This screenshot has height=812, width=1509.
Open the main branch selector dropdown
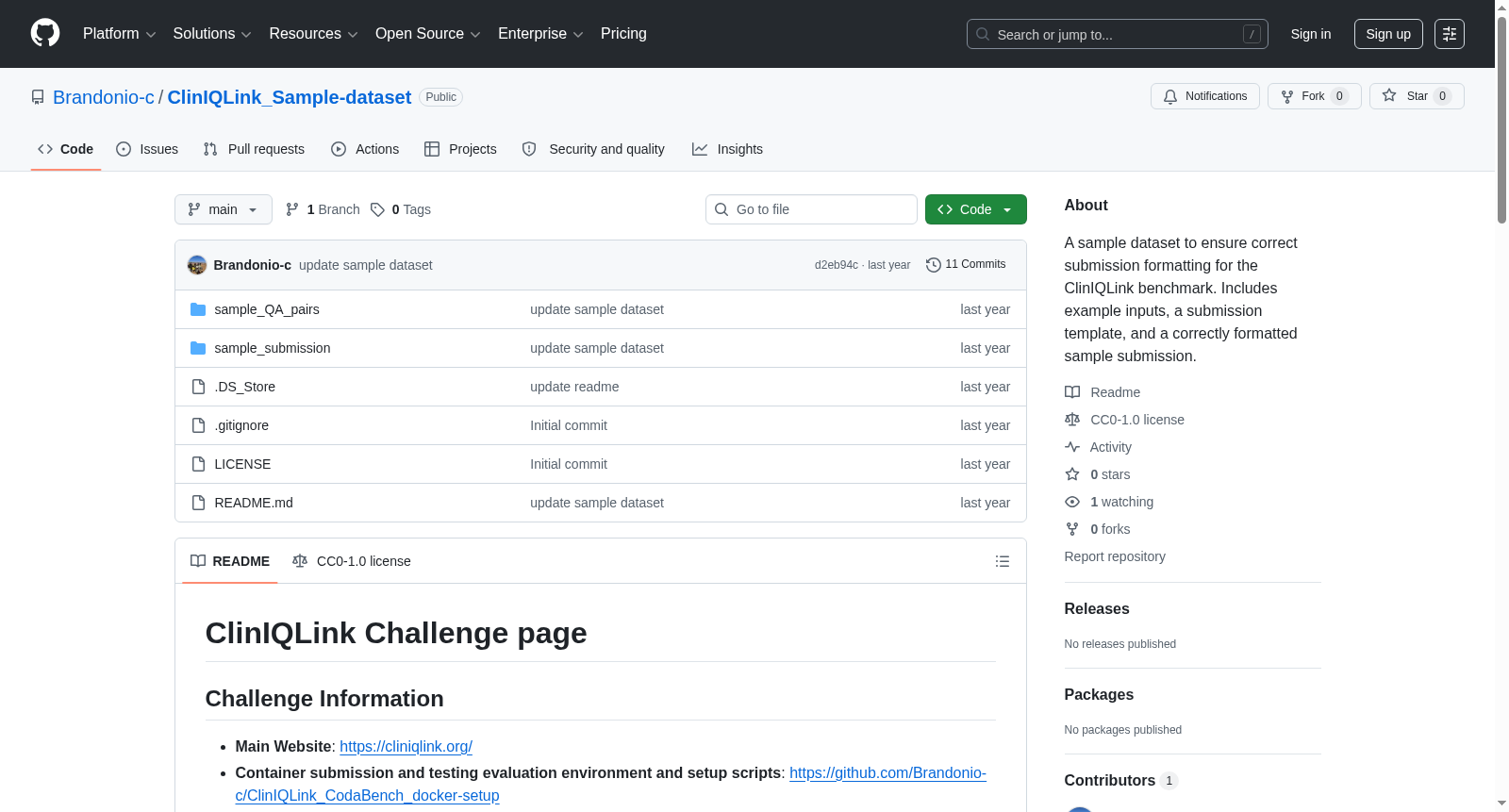pyautogui.click(x=224, y=209)
